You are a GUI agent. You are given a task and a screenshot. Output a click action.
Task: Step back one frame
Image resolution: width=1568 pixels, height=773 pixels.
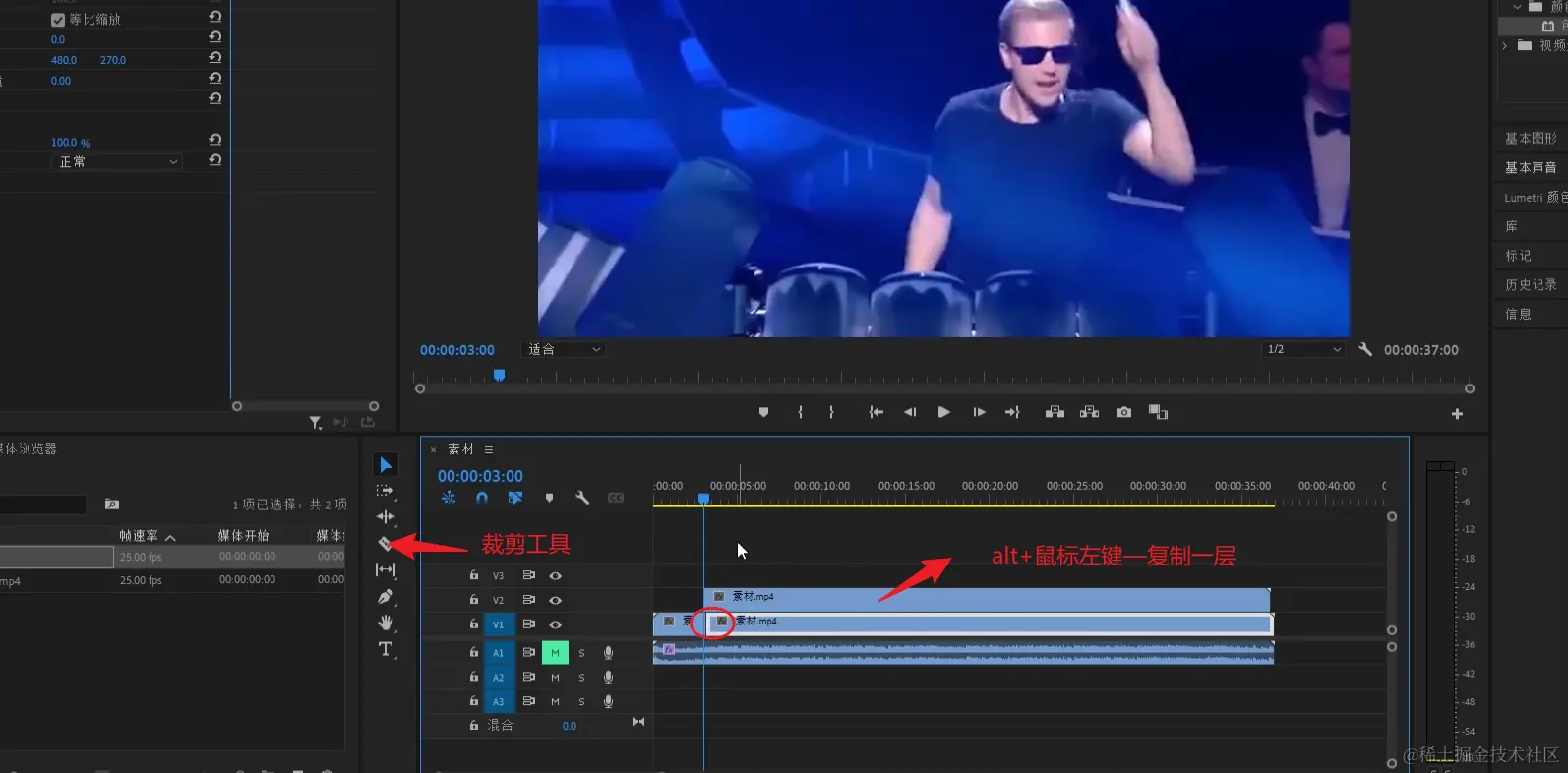point(910,412)
